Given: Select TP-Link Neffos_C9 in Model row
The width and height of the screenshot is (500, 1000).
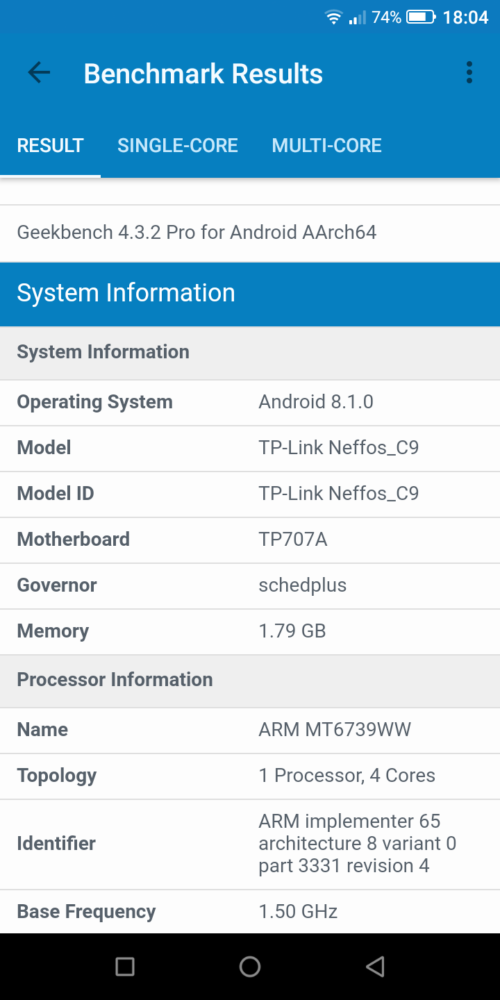Looking at the screenshot, I should [339, 448].
